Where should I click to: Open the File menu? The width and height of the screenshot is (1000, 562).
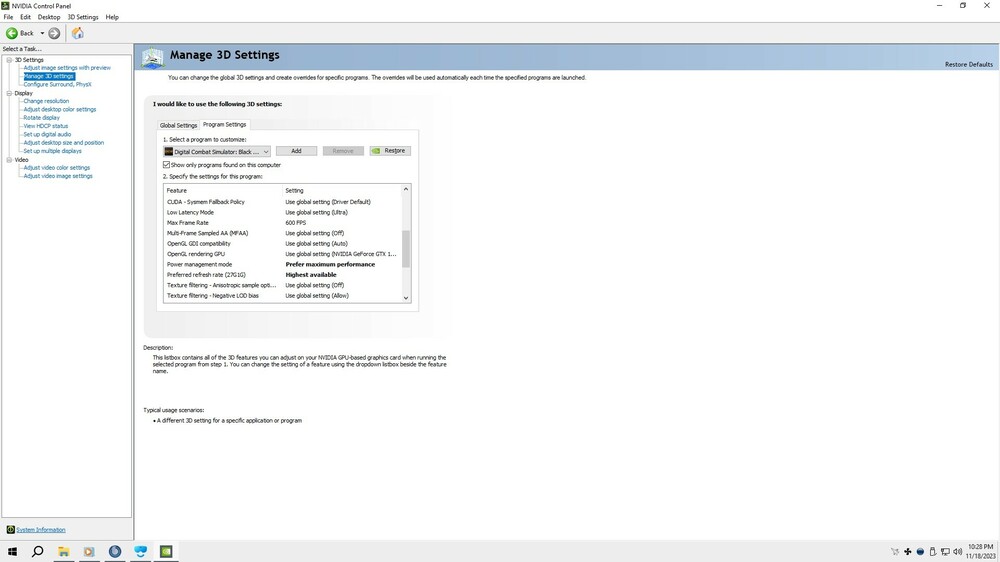point(8,17)
